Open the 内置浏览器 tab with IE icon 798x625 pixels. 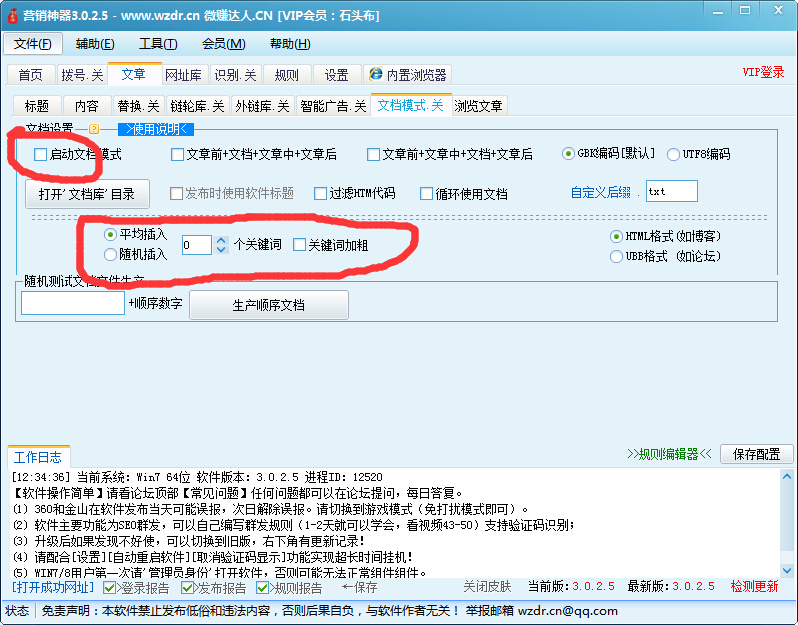408,75
